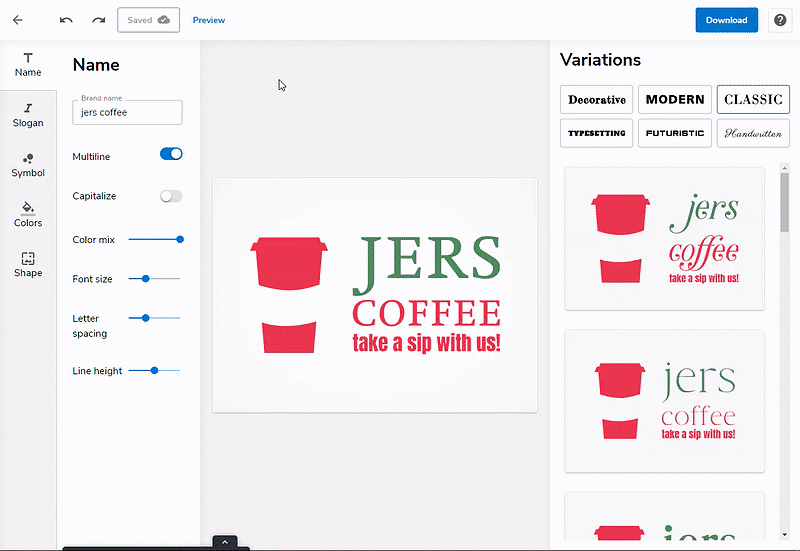The width and height of the screenshot is (800, 551).
Task: Adjust the Color mix slider
Action: click(155, 239)
